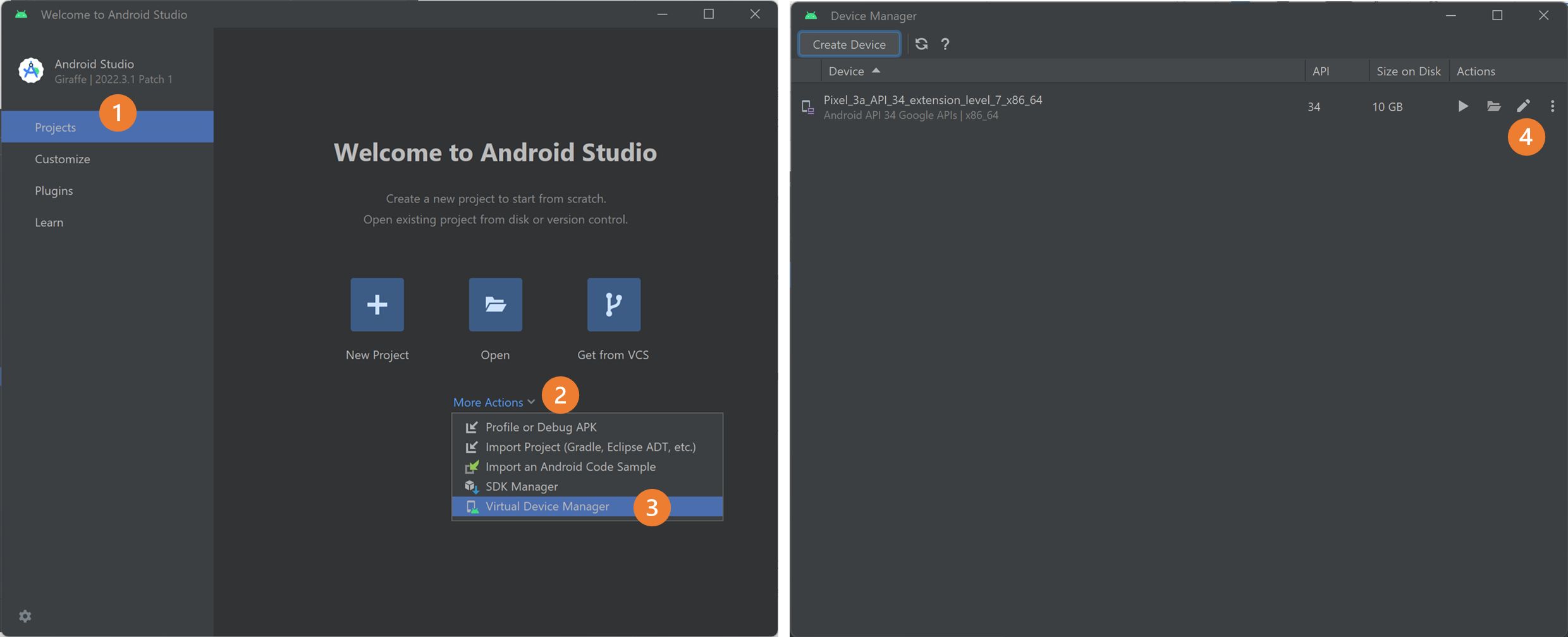Click the Profile or Debug APK icon
This screenshot has width=1568, height=637.
click(x=472, y=427)
